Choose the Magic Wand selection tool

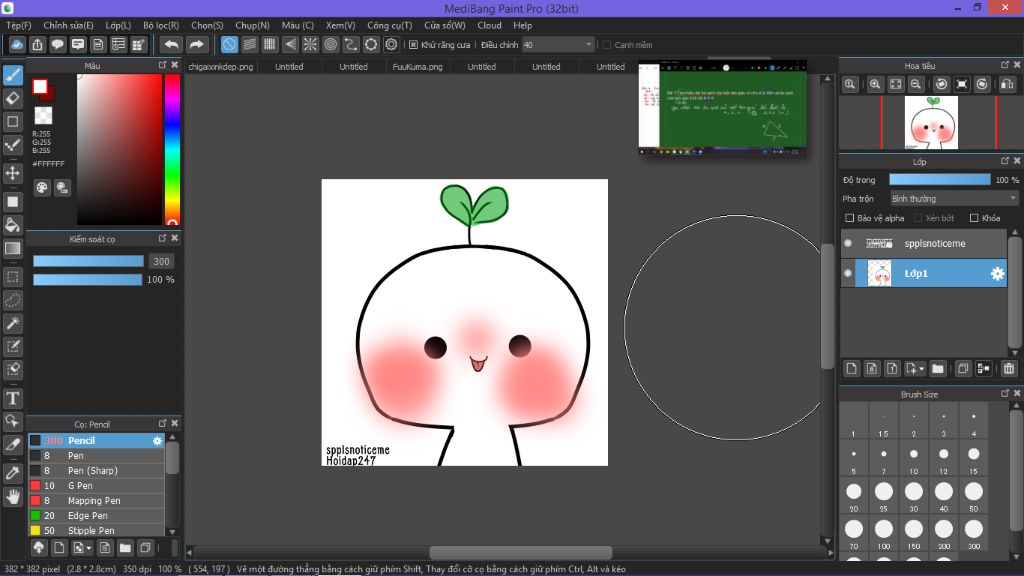pos(13,323)
